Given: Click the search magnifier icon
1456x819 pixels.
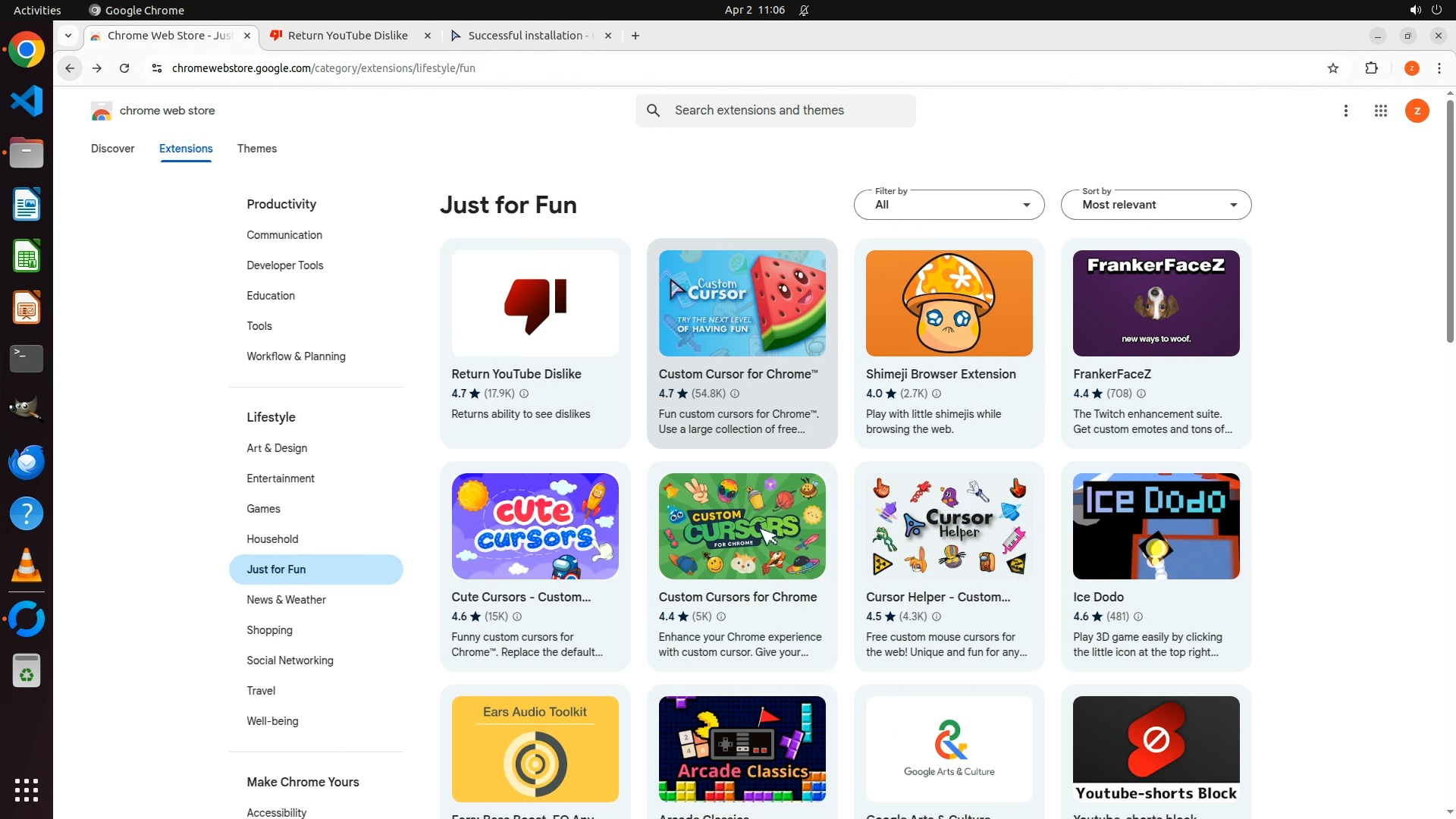Looking at the screenshot, I should [x=653, y=111].
